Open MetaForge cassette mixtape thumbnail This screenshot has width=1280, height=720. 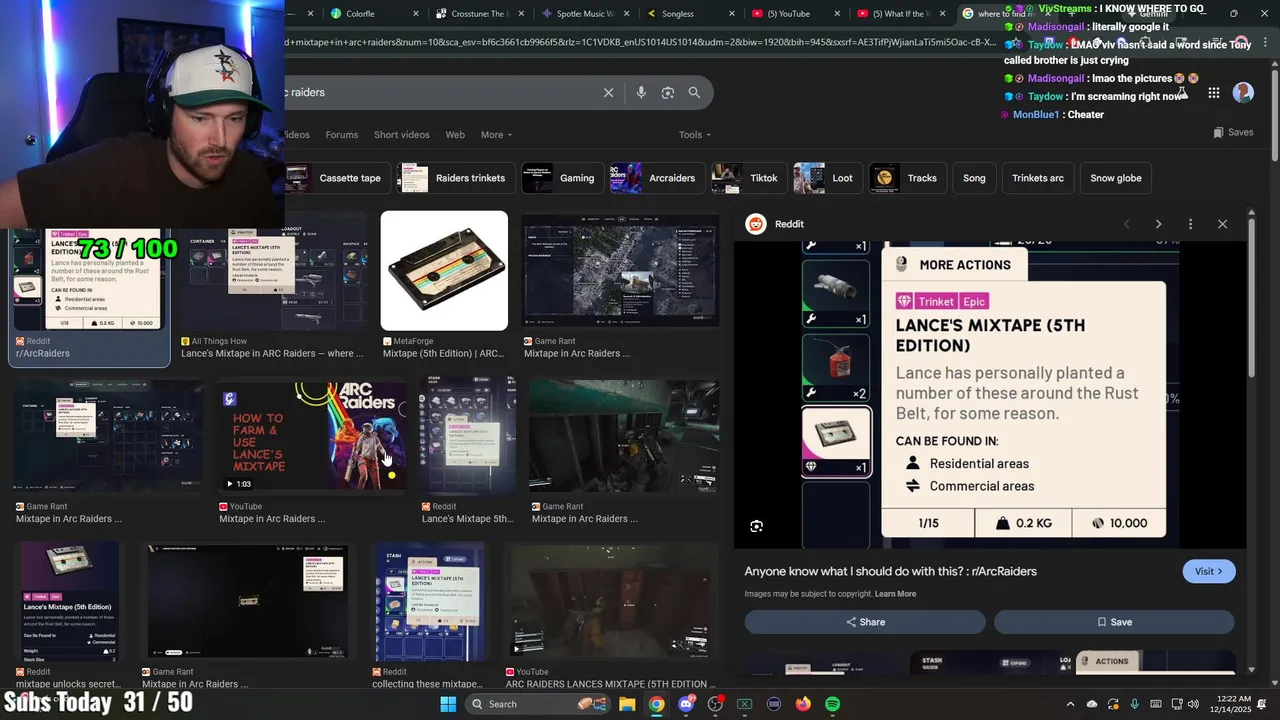pos(444,270)
